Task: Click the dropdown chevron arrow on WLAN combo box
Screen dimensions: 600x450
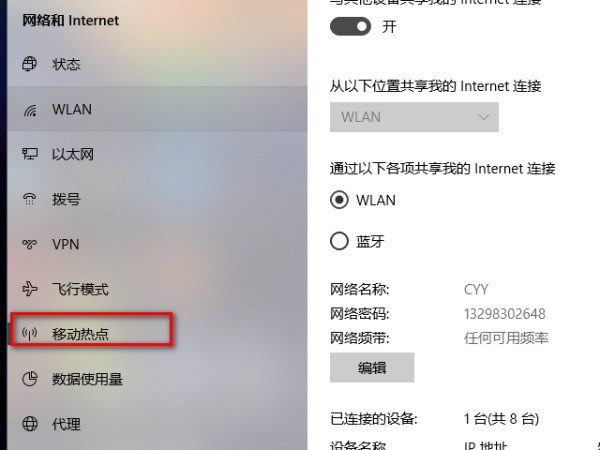Action: (484, 117)
